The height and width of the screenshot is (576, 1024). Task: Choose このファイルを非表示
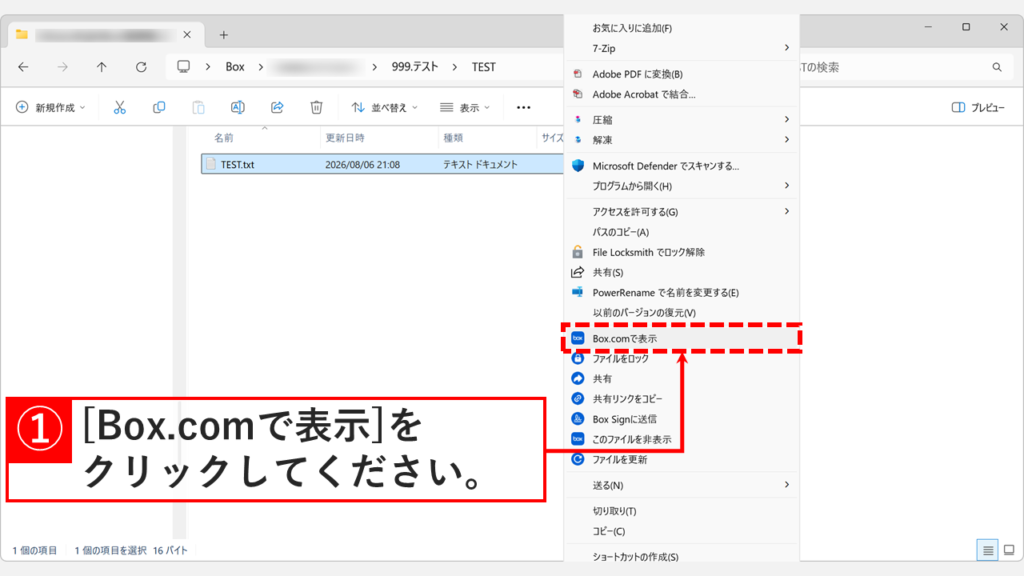coord(681,440)
